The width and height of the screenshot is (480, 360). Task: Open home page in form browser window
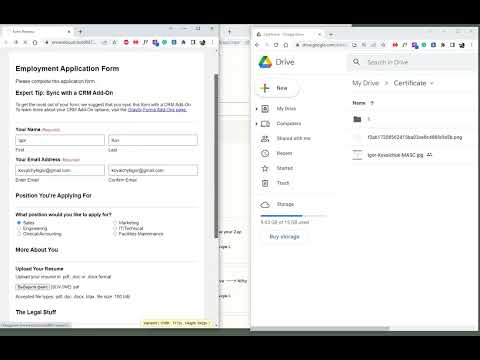point(35,42)
